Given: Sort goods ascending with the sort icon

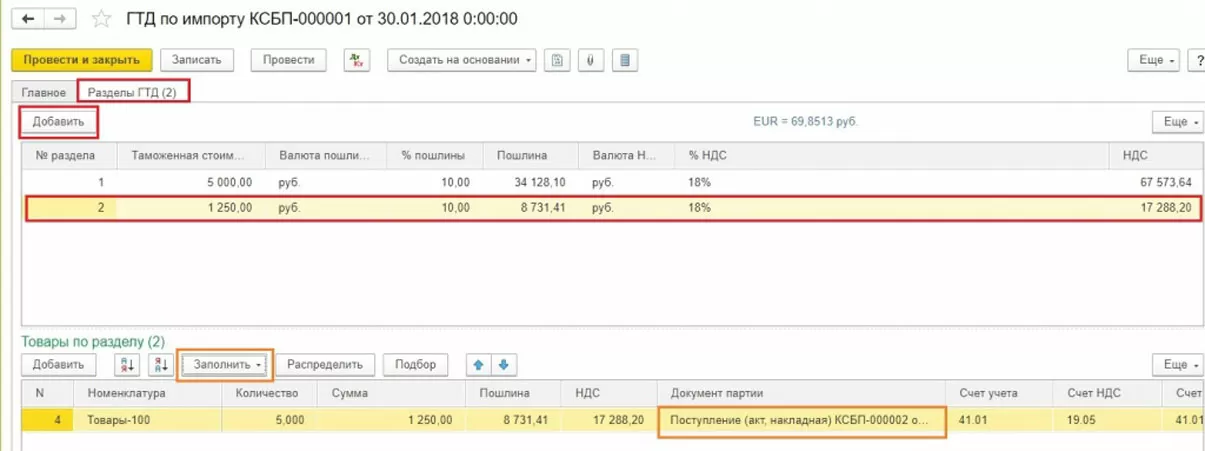Looking at the screenshot, I should (127, 365).
